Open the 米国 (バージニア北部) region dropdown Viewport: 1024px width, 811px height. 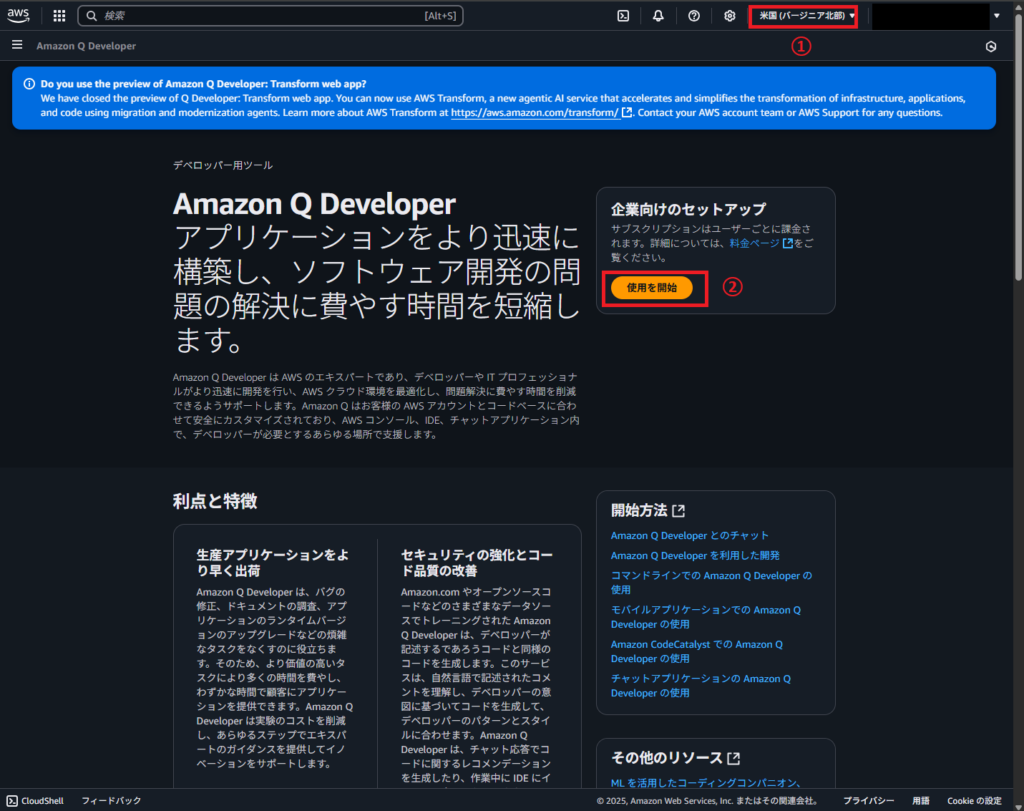click(x=807, y=16)
